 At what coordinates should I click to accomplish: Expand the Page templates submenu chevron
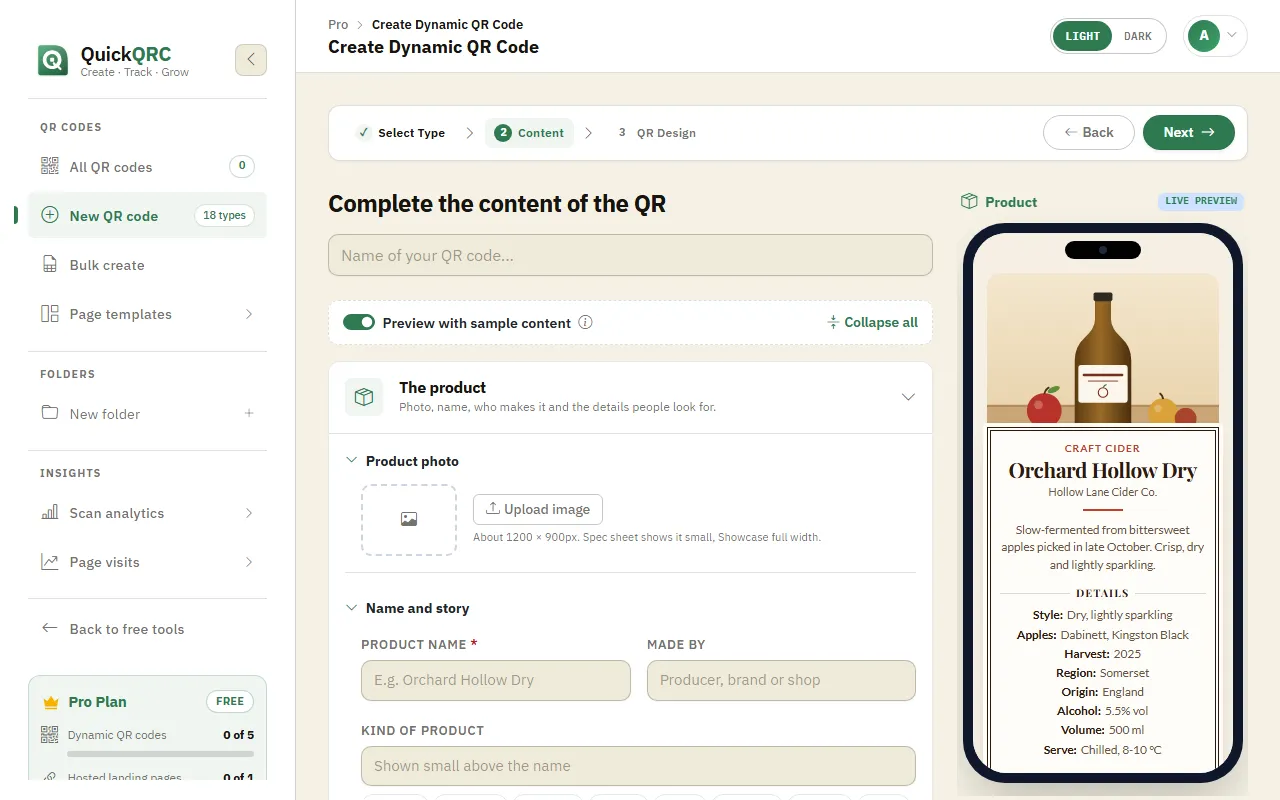click(249, 314)
